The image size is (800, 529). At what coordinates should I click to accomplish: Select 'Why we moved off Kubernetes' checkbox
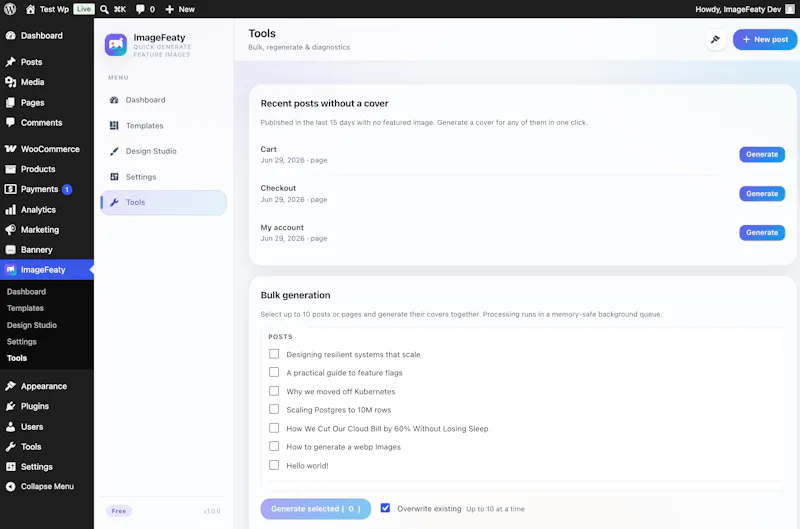pos(274,391)
